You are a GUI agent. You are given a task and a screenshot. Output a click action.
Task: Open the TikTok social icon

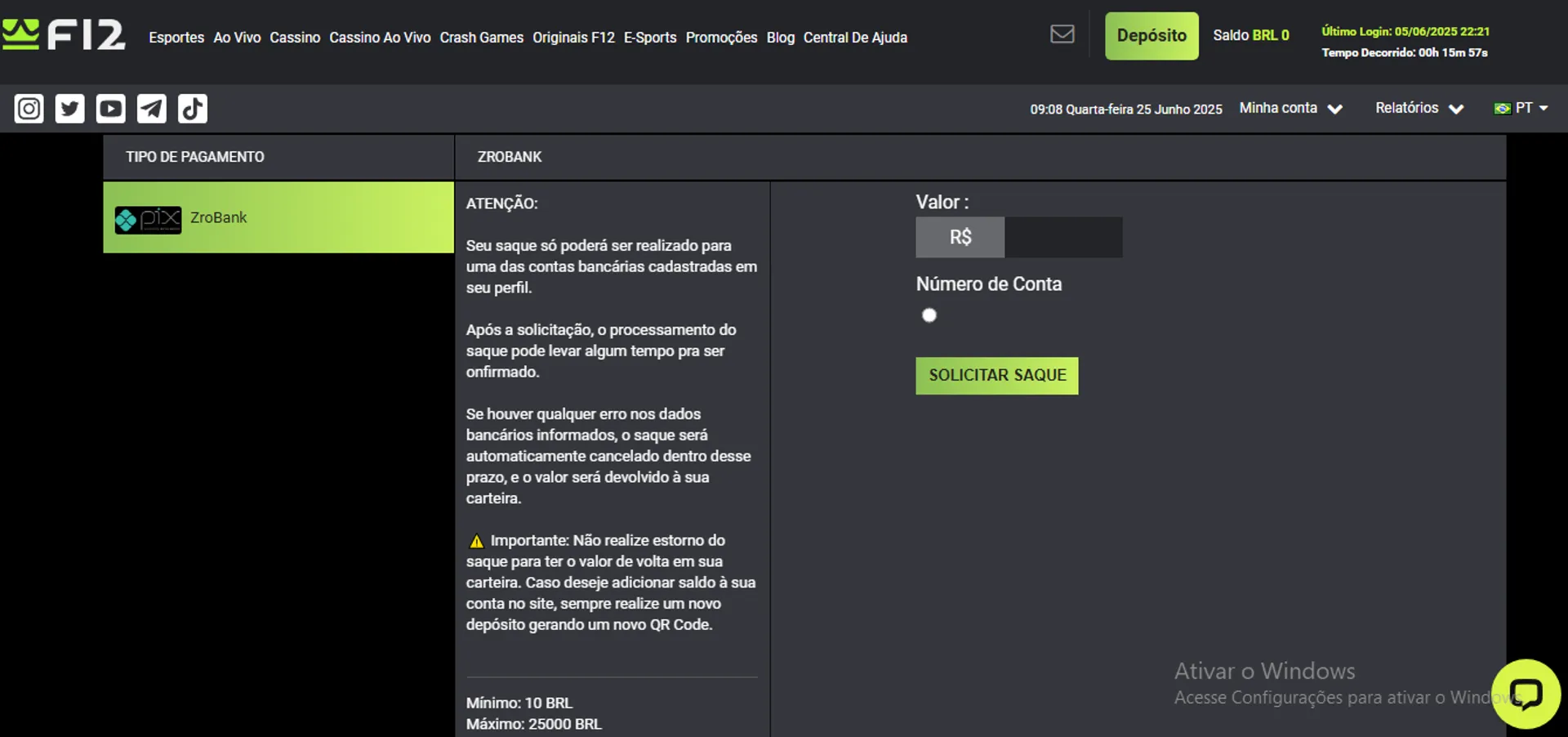pyautogui.click(x=193, y=109)
